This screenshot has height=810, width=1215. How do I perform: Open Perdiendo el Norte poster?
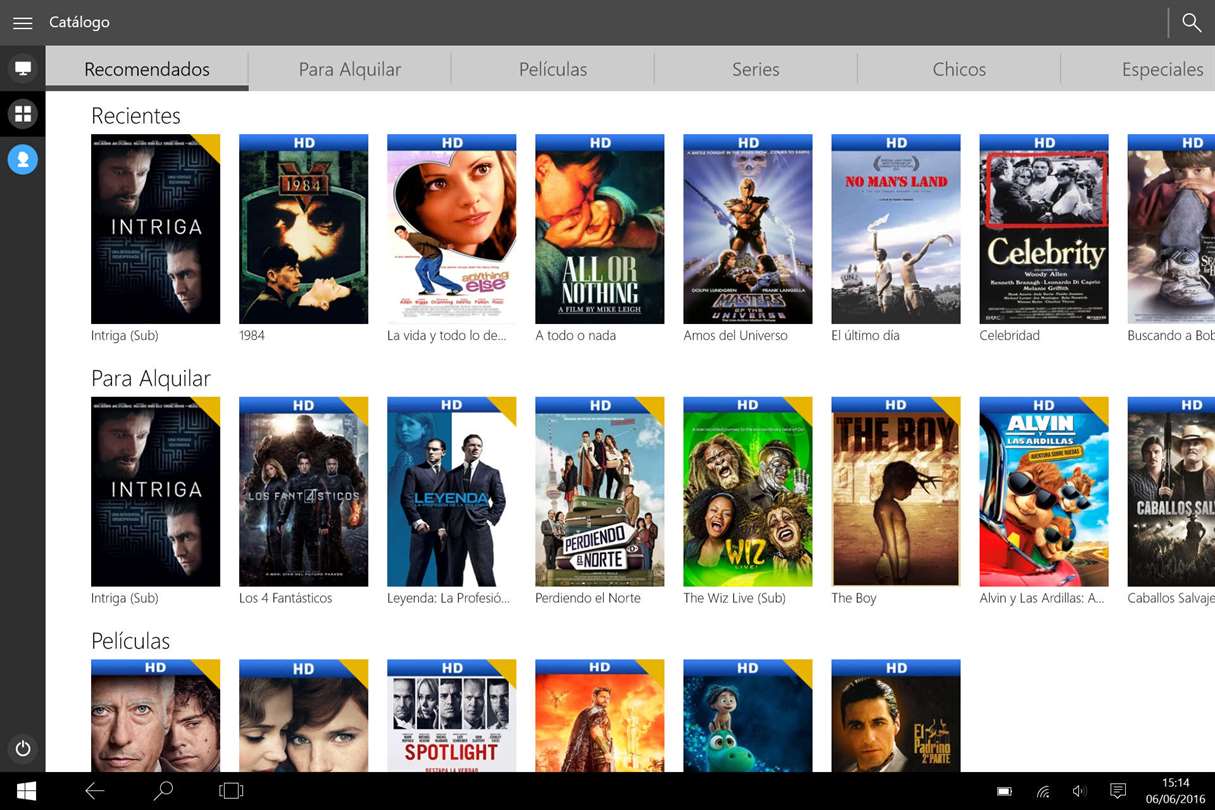(x=599, y=492)
